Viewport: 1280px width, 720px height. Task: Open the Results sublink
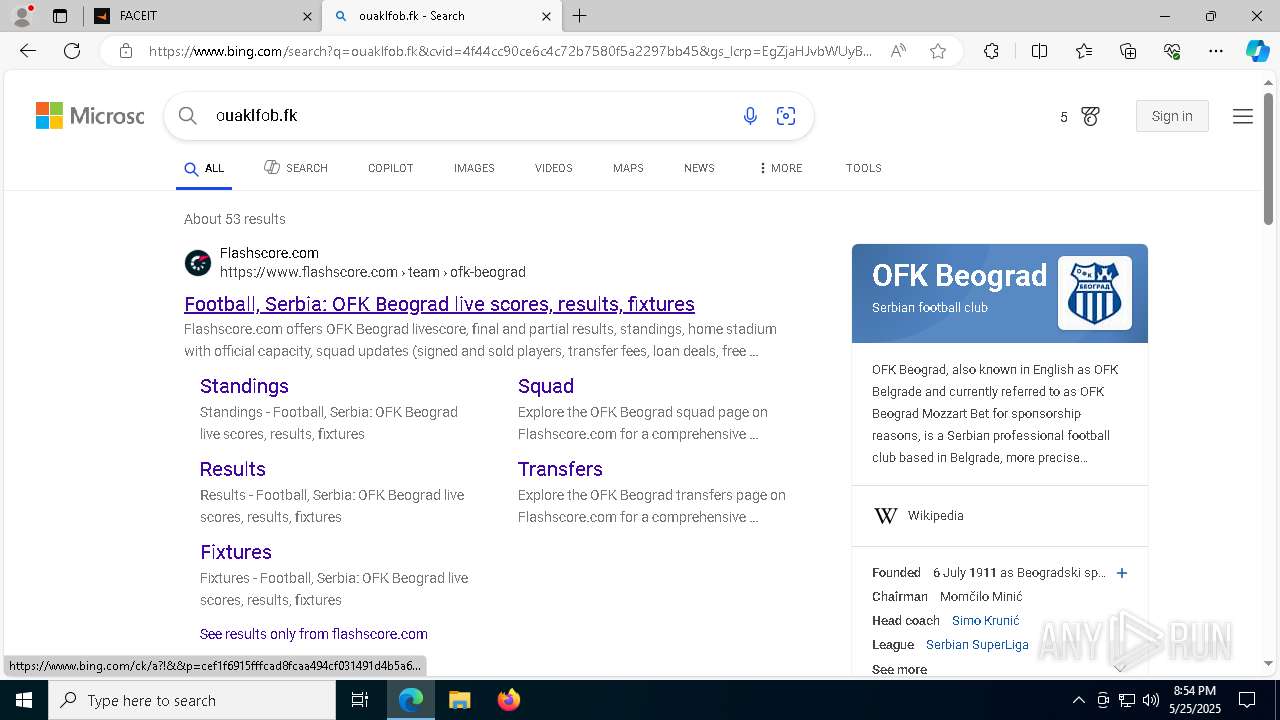pyautogui.click(x=233, y=469)
